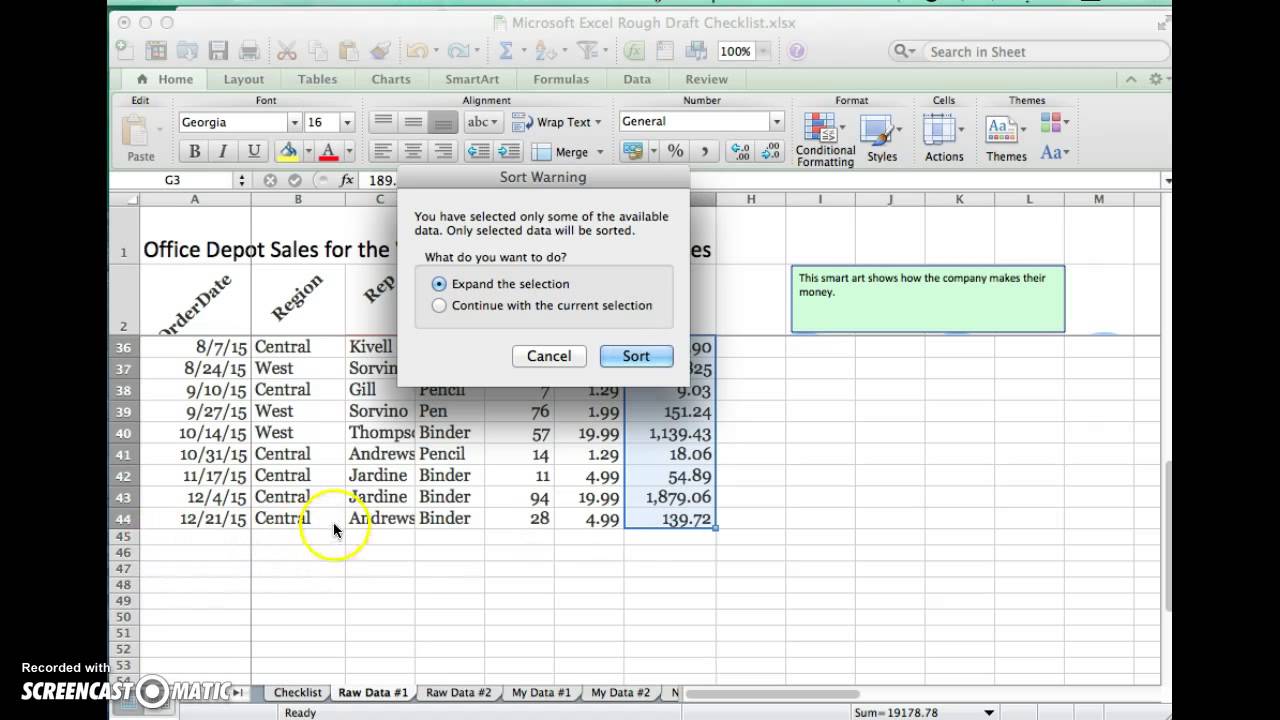Toggle Align Text Right

443,151
